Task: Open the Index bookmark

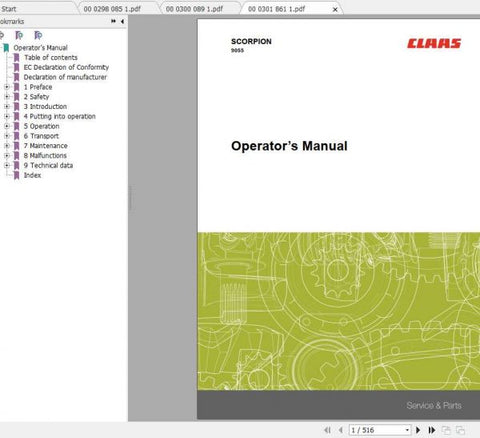Action: click(x=32, y=175)
